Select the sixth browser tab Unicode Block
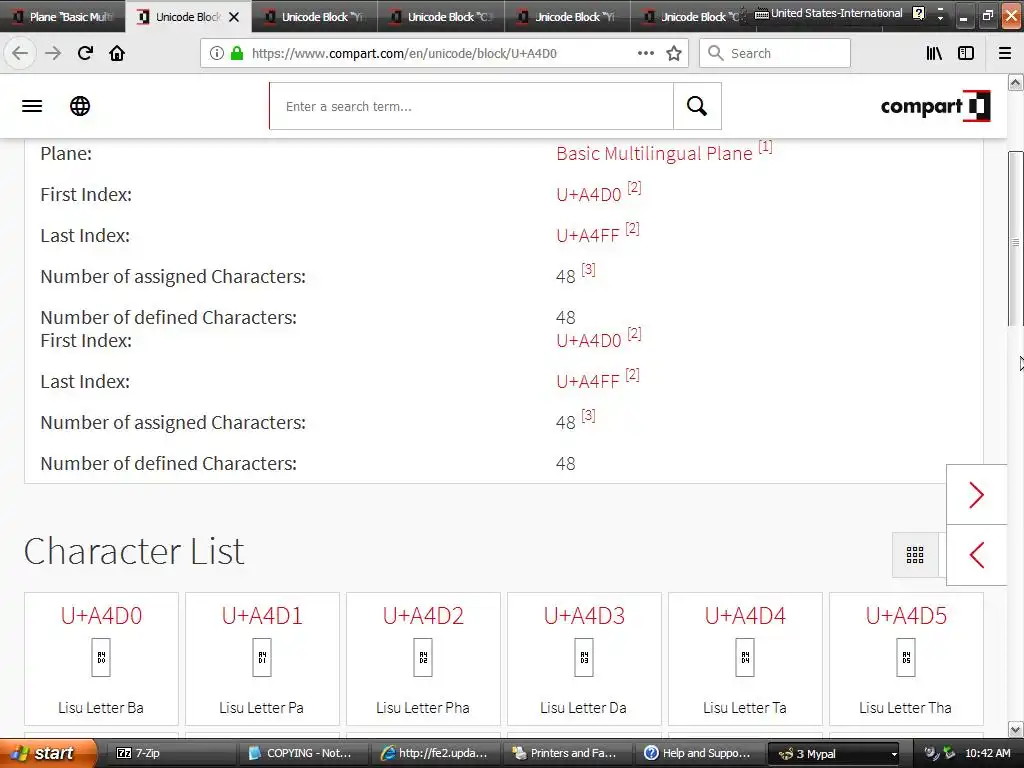 pyautogui.click(x=692, y=17)
